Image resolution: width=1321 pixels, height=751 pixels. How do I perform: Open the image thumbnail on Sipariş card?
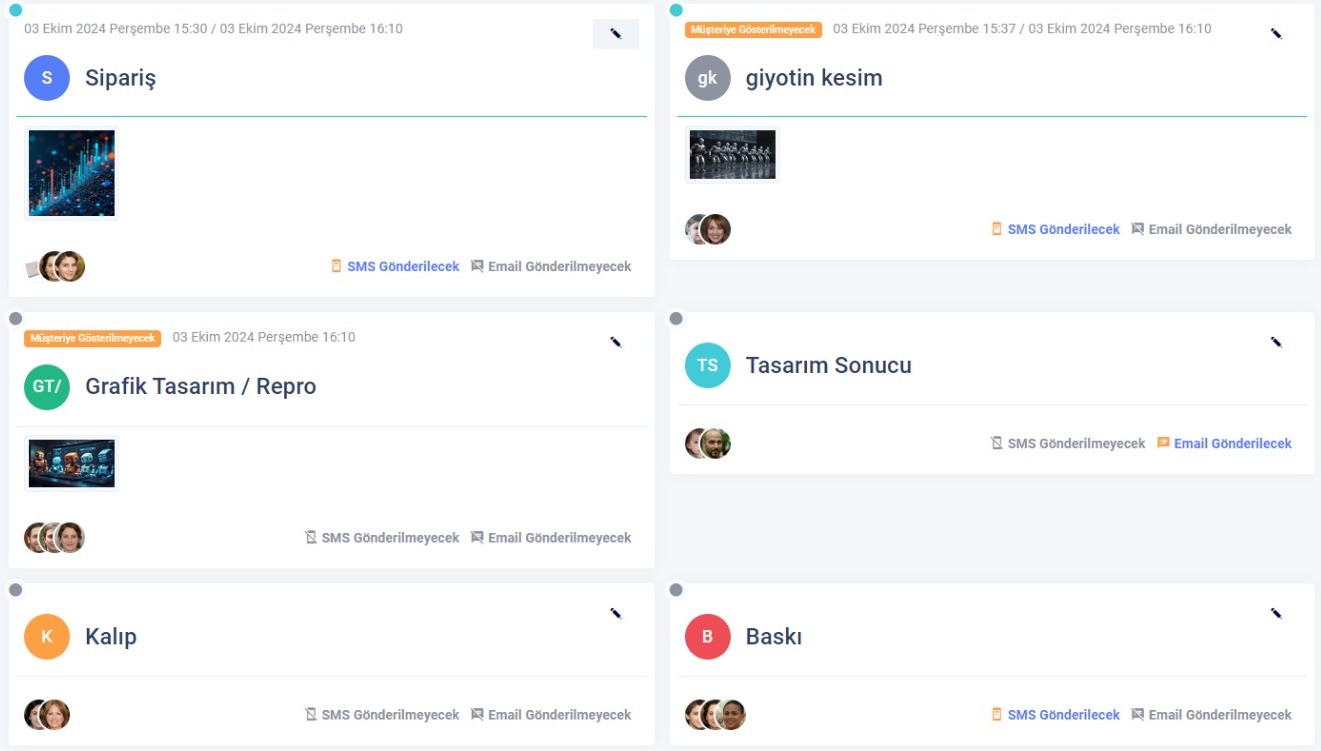coord(70,172)
